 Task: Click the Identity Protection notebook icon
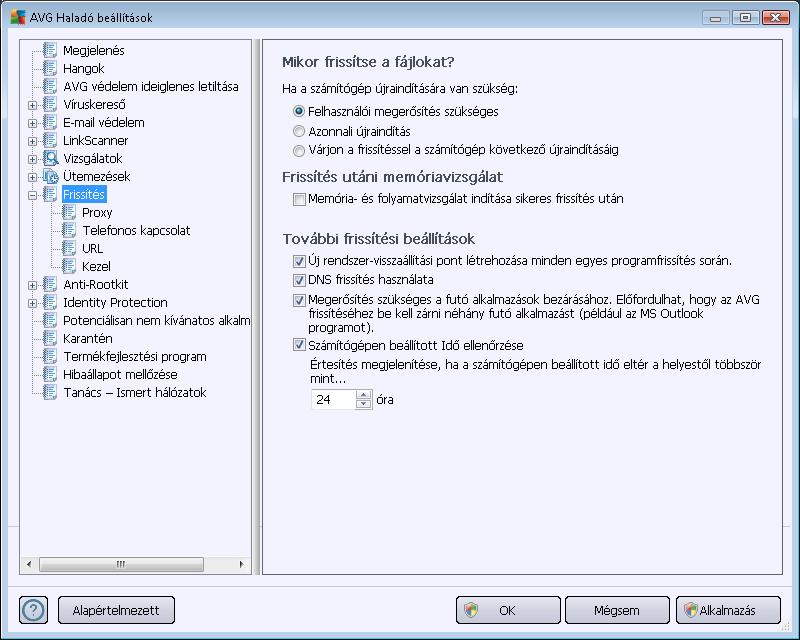coord(50,302)
